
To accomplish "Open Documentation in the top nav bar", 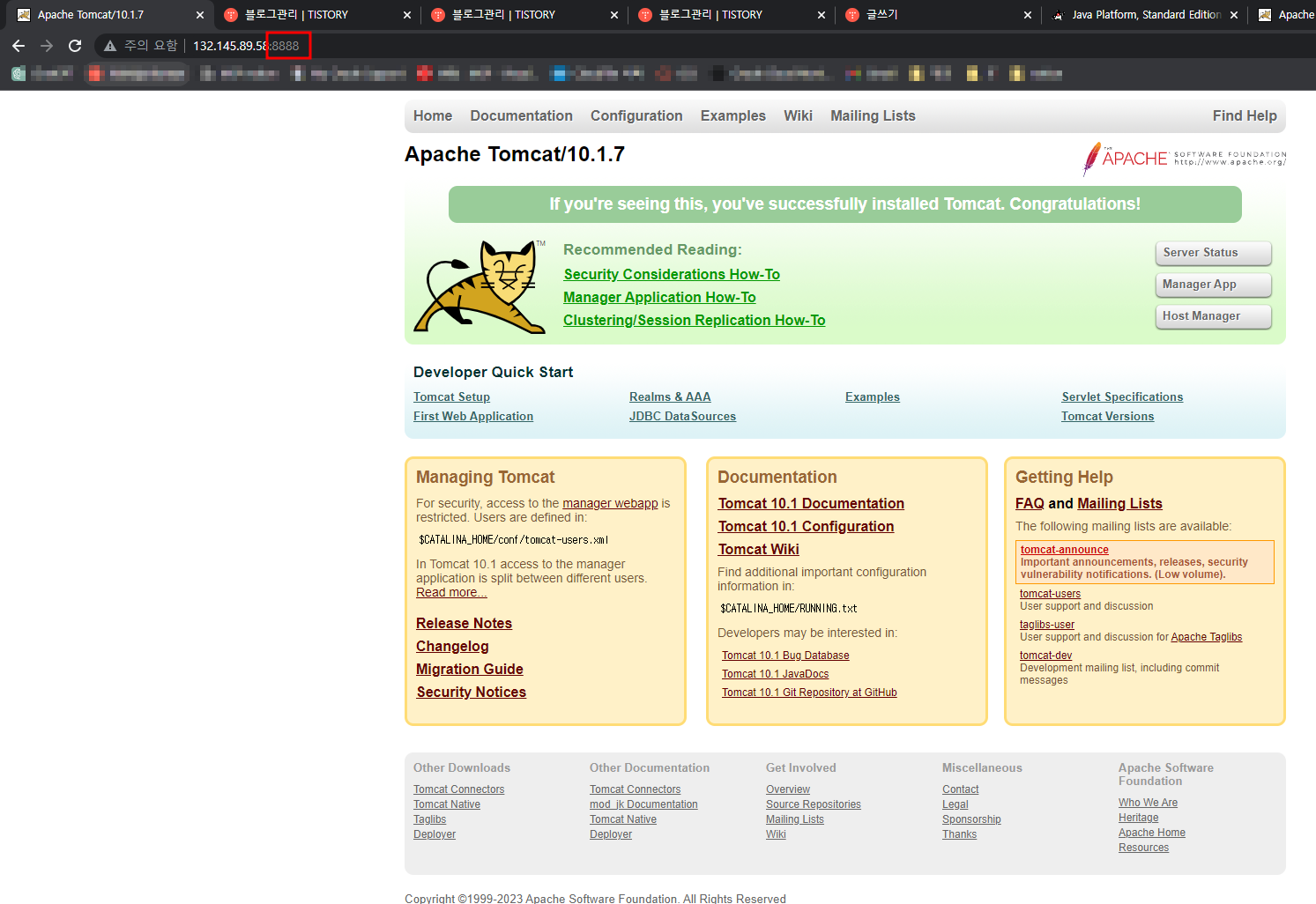I will pos(521,115).
